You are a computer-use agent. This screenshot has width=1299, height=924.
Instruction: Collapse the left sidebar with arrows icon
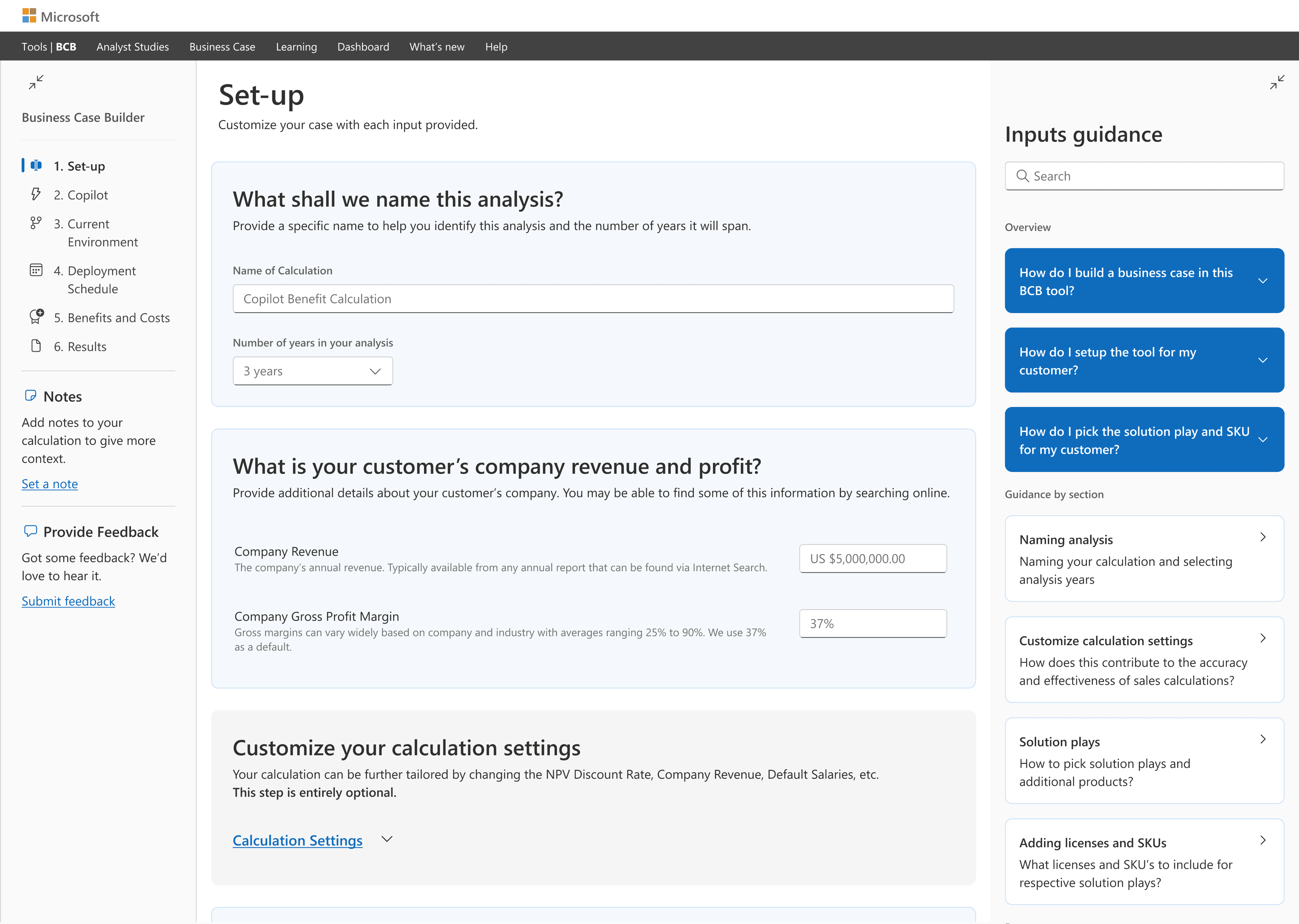pyautogui.click(x=36, y=82)
